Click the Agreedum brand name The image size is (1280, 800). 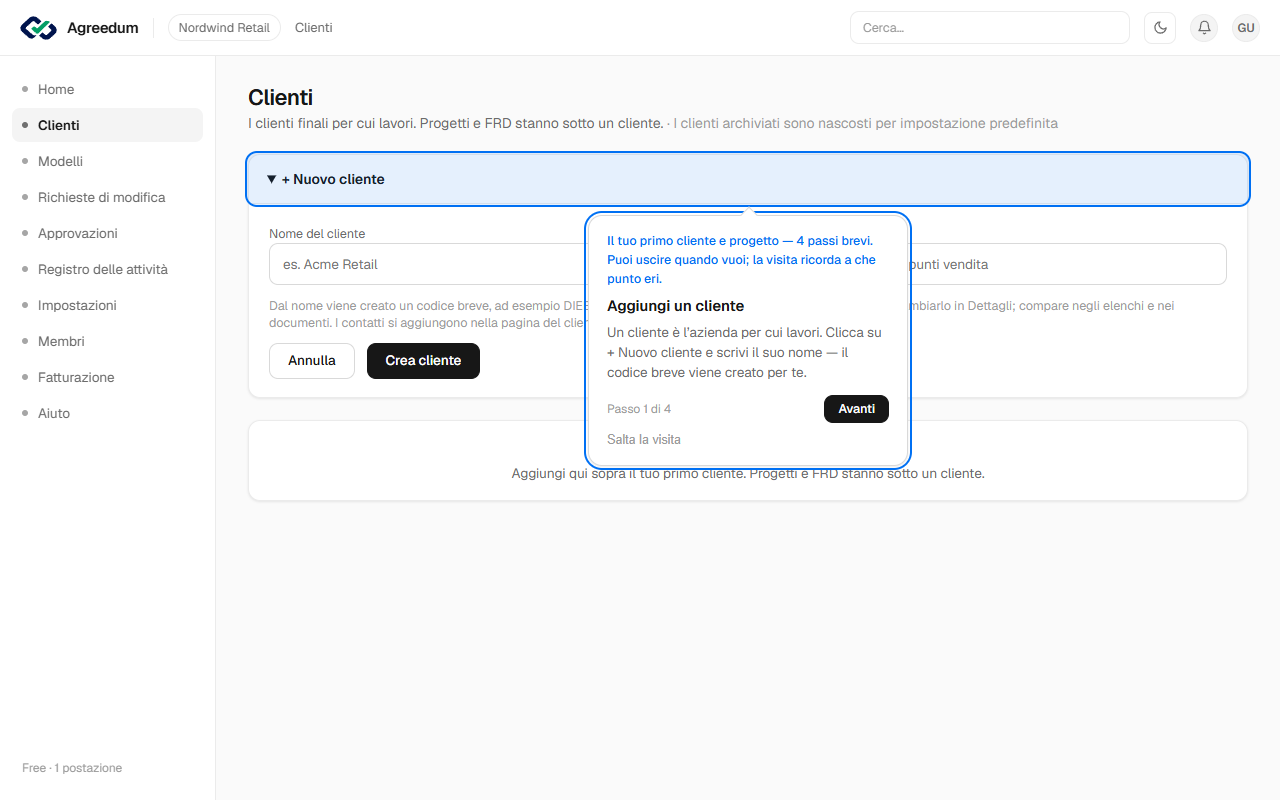tap(103, 28)
